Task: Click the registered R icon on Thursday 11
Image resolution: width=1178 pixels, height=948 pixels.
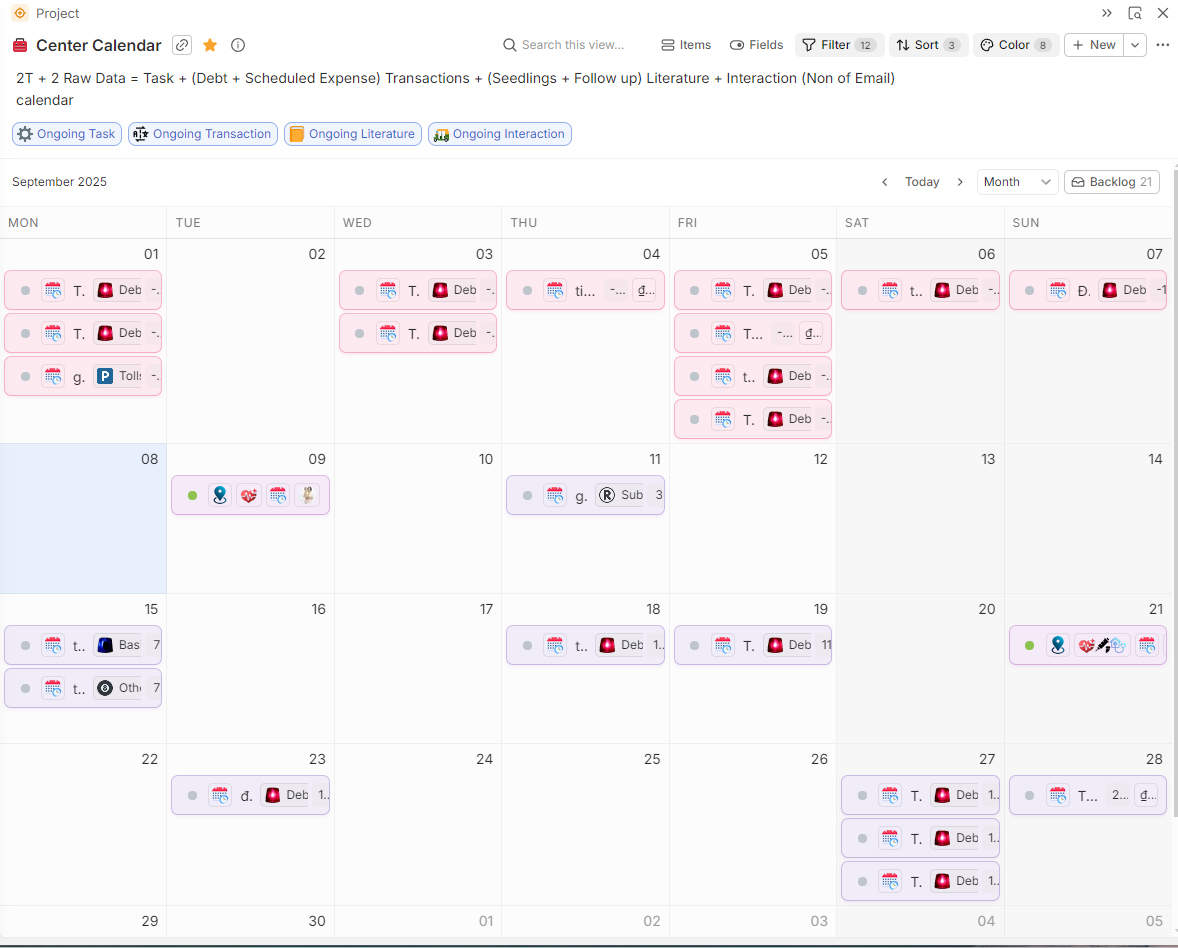Action: (607, 495)
